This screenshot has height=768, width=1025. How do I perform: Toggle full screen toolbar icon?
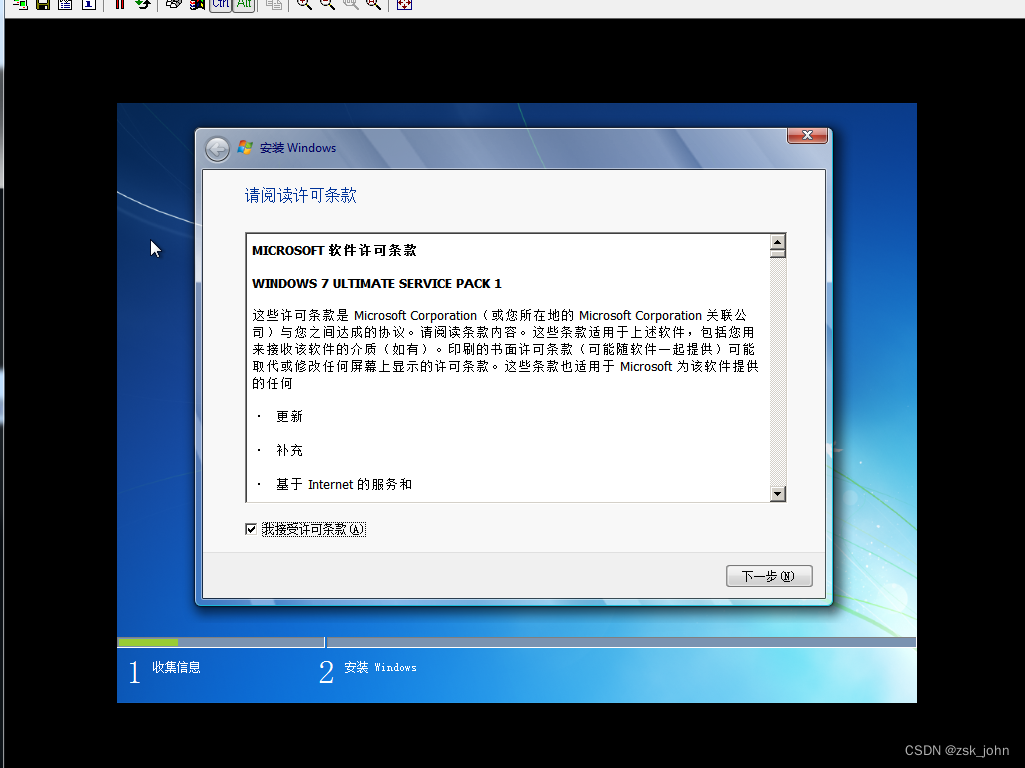coord(405,4)
